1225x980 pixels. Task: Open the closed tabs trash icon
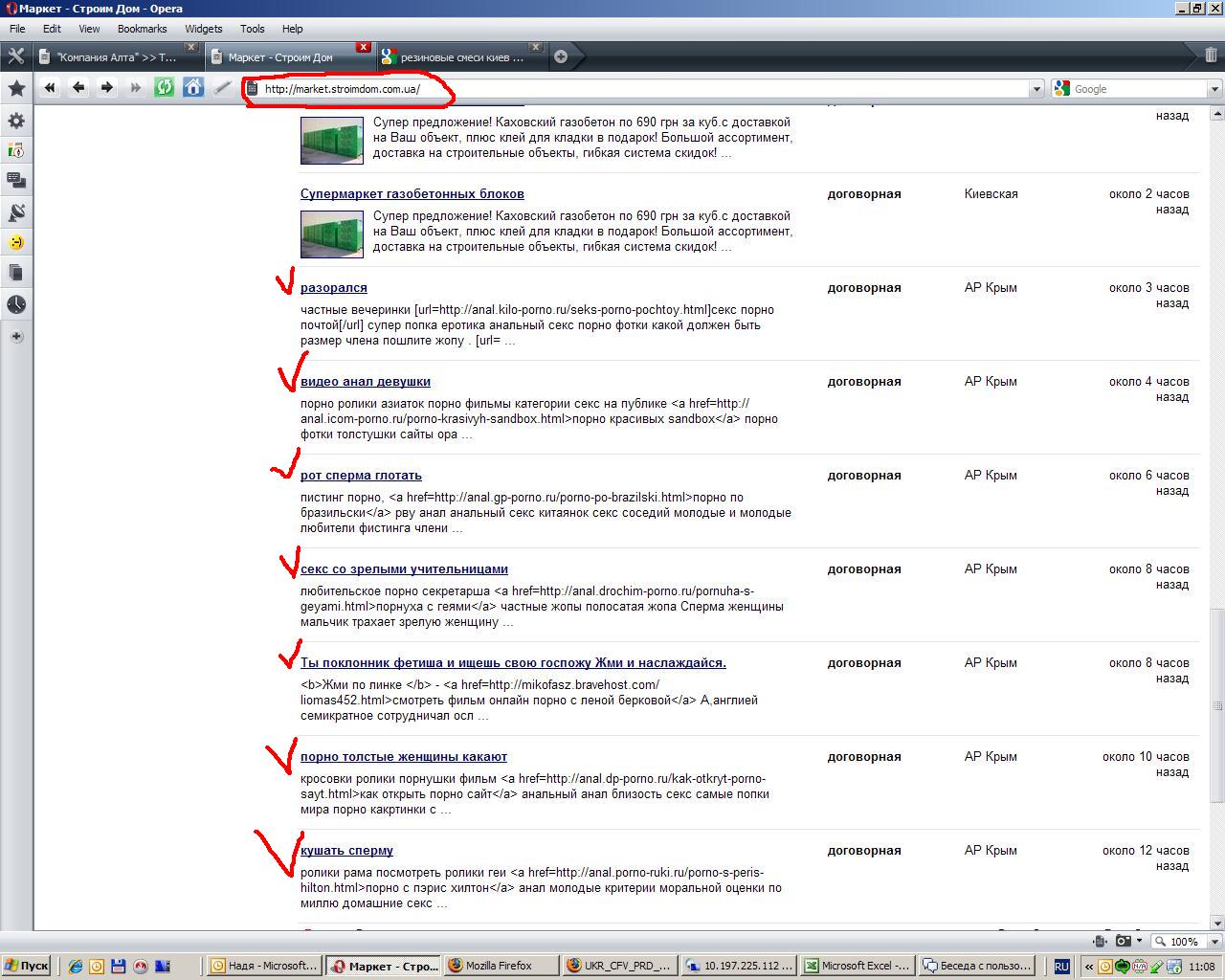(1211, 56)
